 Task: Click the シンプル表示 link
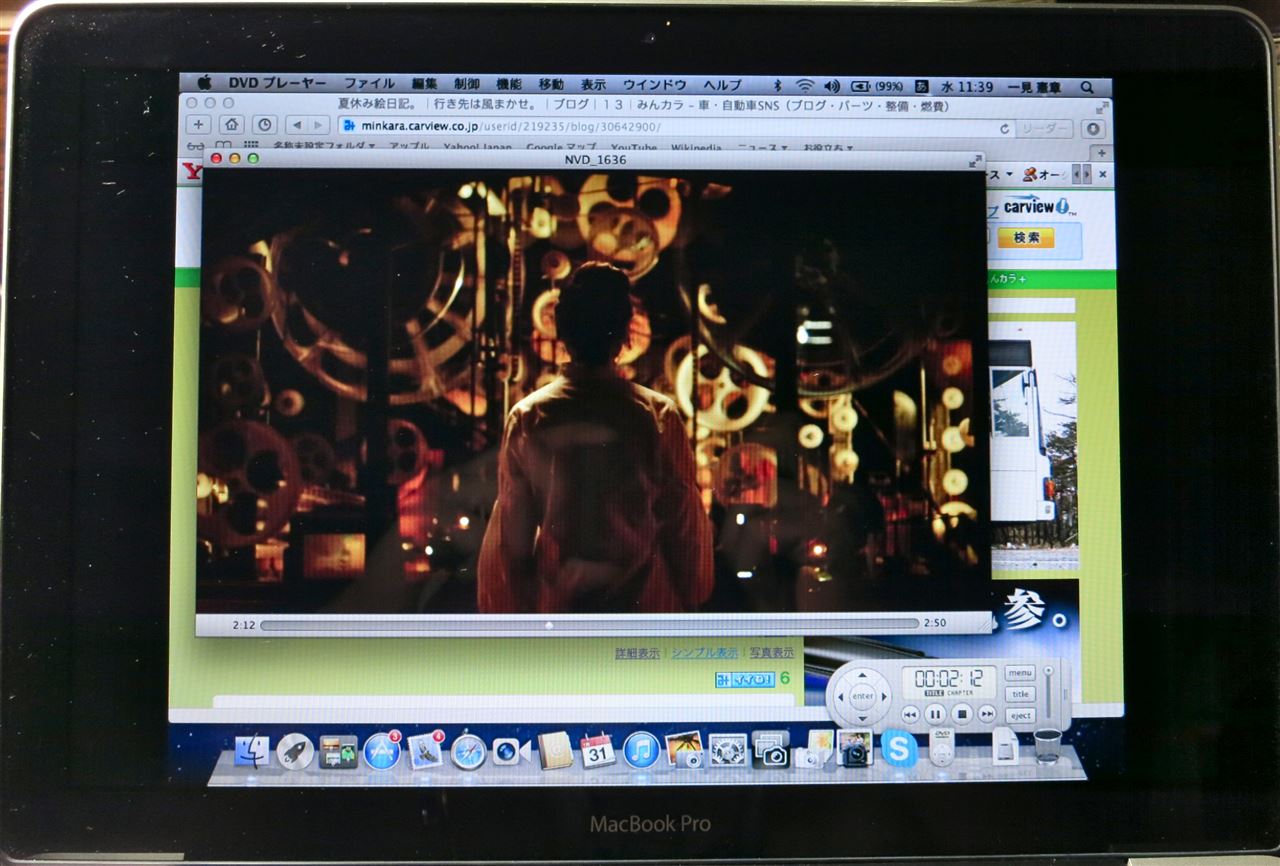(705, 653)
